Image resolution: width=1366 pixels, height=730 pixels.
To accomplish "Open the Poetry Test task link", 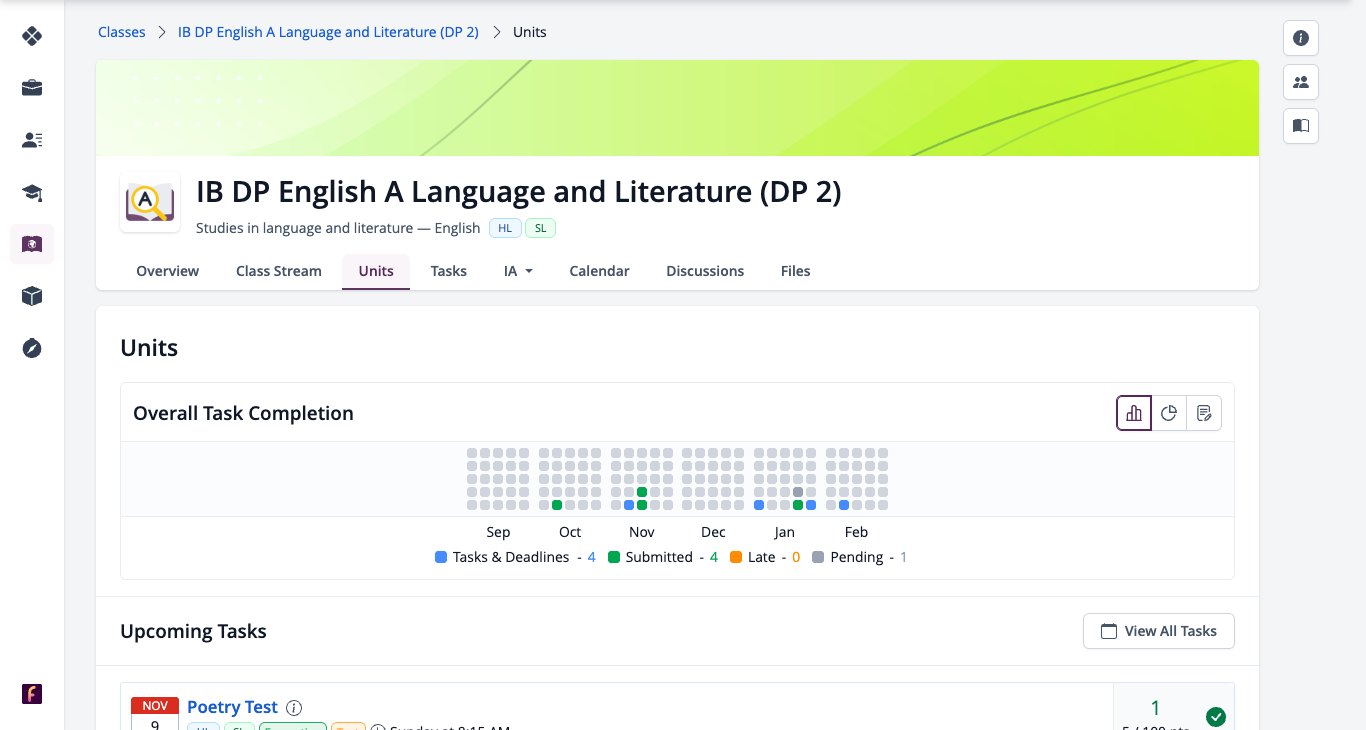I will (232, 707).
